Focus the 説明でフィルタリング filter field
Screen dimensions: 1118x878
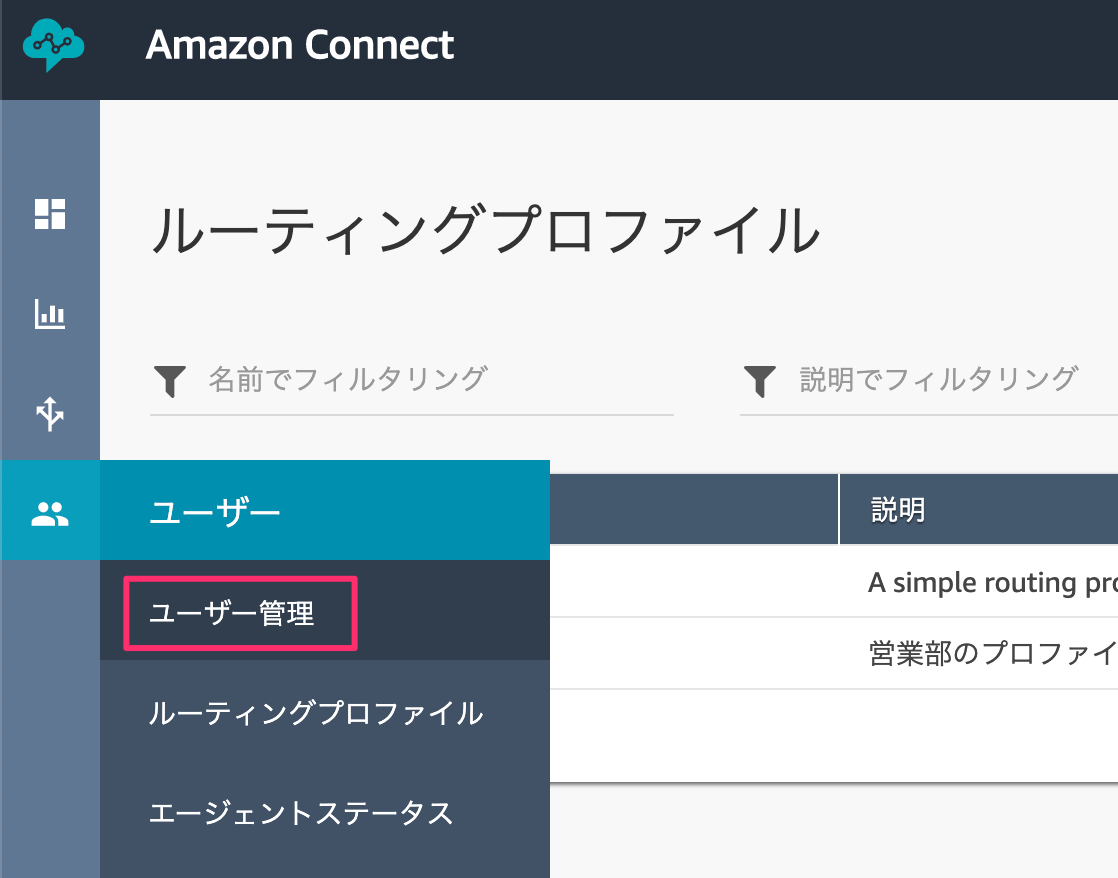point(928,380)
